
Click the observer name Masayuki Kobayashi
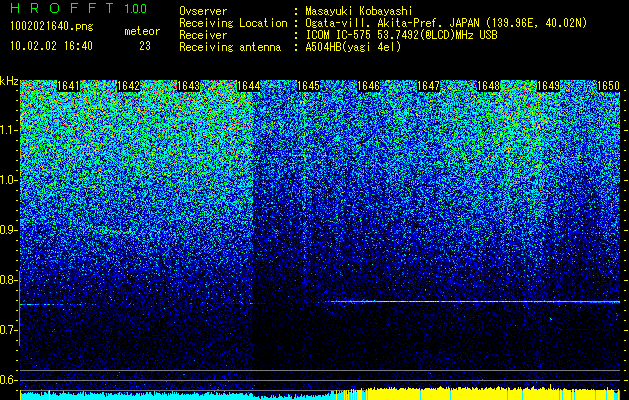point(358,11)
